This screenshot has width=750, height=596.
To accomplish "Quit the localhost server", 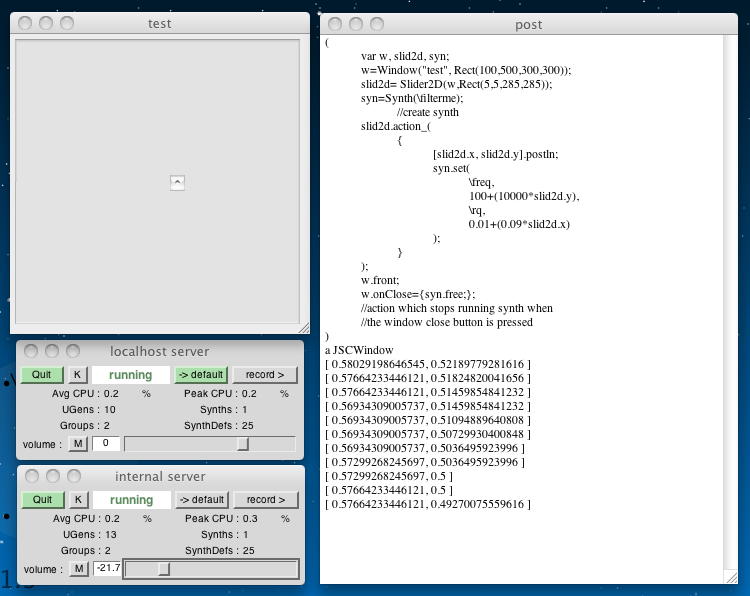I will click(42, 375).
